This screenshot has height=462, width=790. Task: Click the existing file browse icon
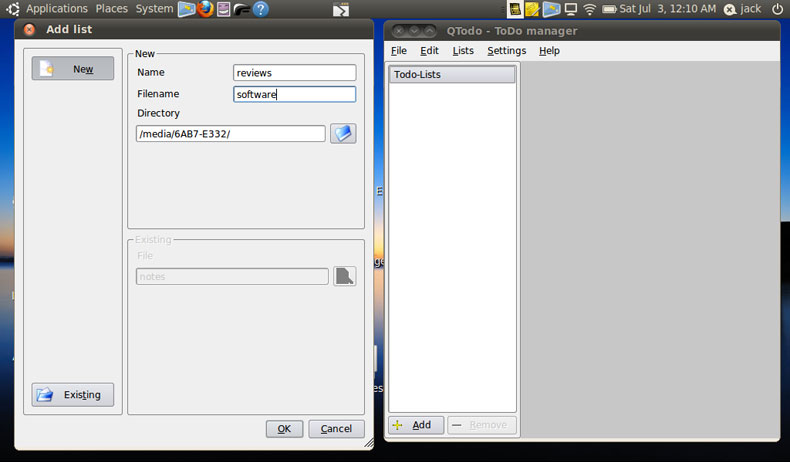tap(345, 276)
